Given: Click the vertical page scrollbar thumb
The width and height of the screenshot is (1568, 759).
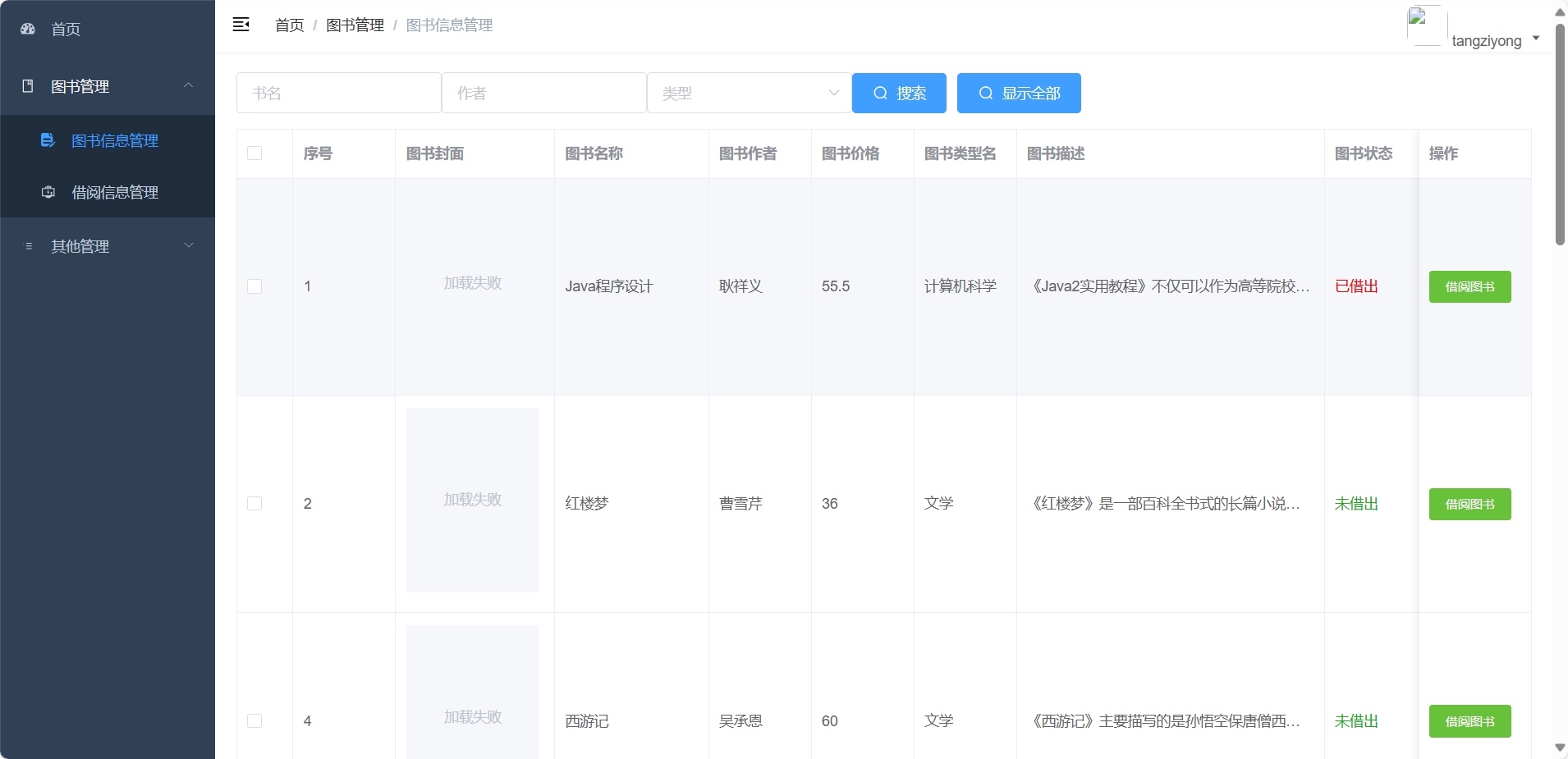Looking at the screenshot, I should [x=1560, y=135].
